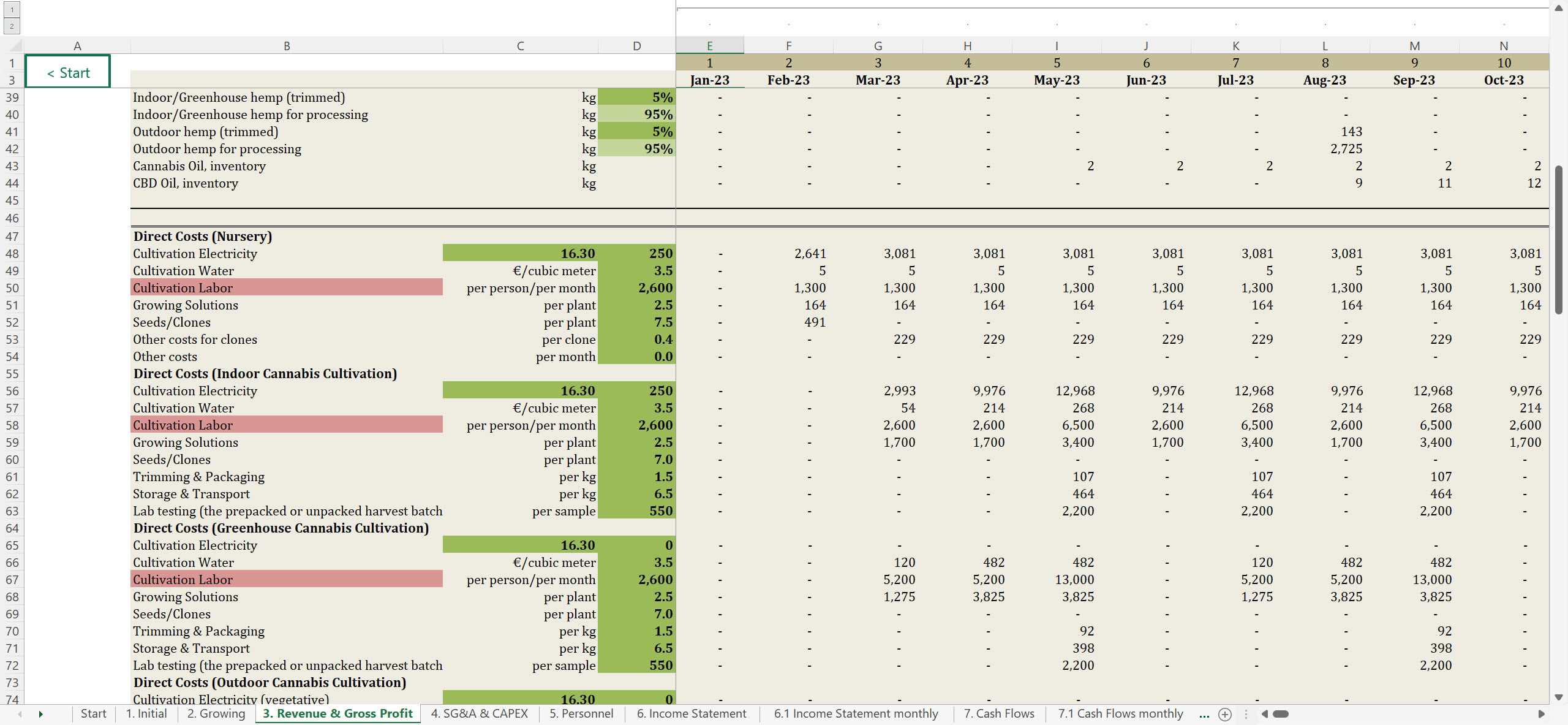The height and width of the screenshot is (725, 1568).
Task: Add a new sheet with plus icon
Action: coord(1225,714)
